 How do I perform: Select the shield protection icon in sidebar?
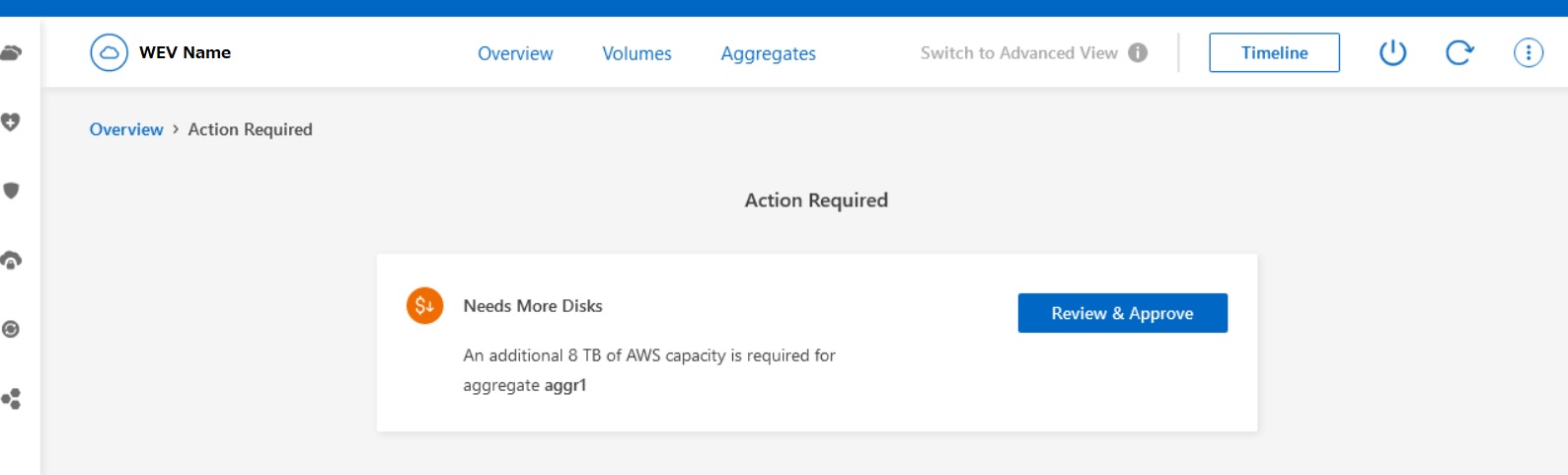coord(11,191)
